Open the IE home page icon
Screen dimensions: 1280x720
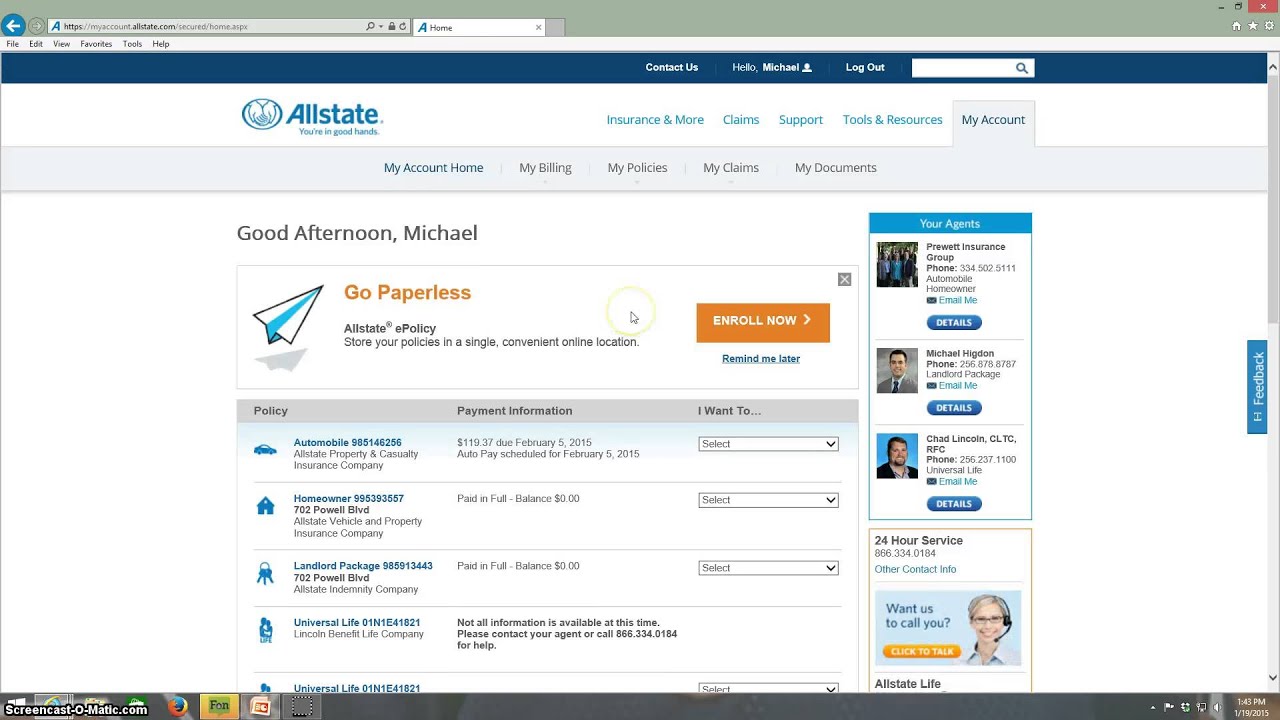[1237, 26]
